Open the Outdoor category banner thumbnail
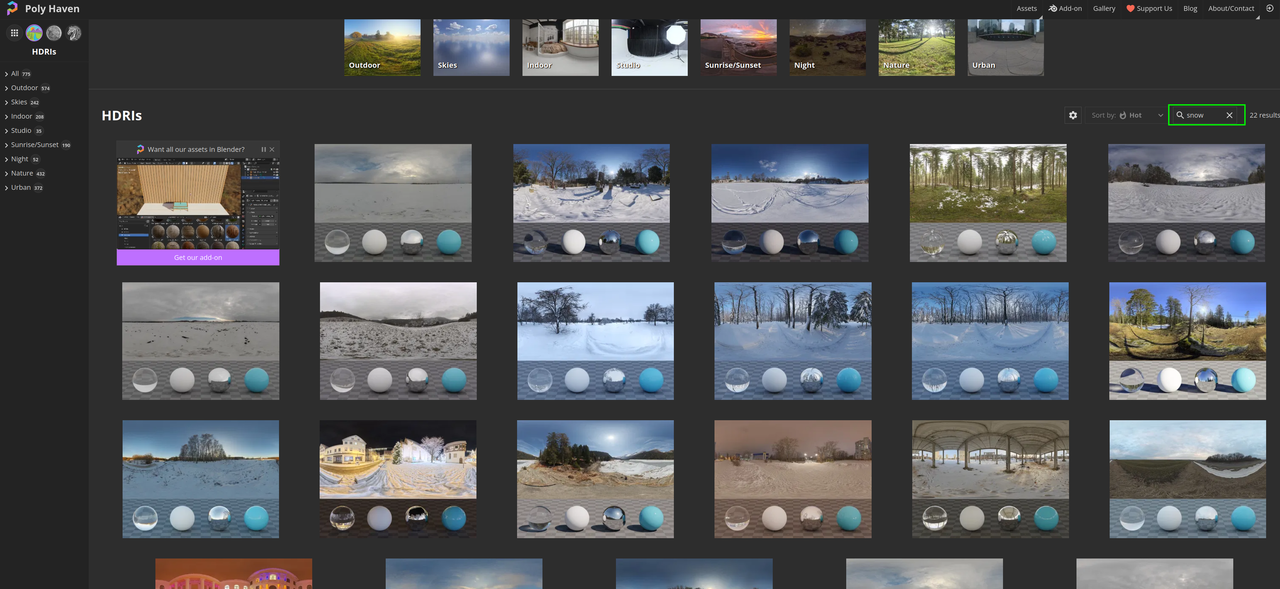1280x589 pixels. point(383,47)
